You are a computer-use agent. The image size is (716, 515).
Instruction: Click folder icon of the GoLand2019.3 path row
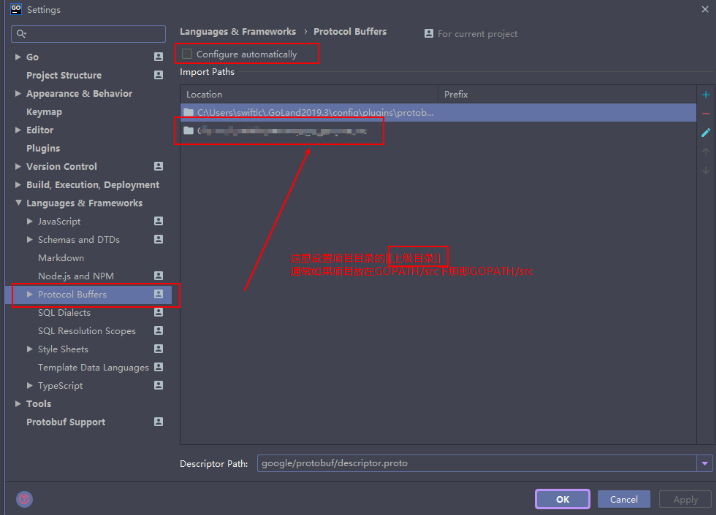point(189,112)
